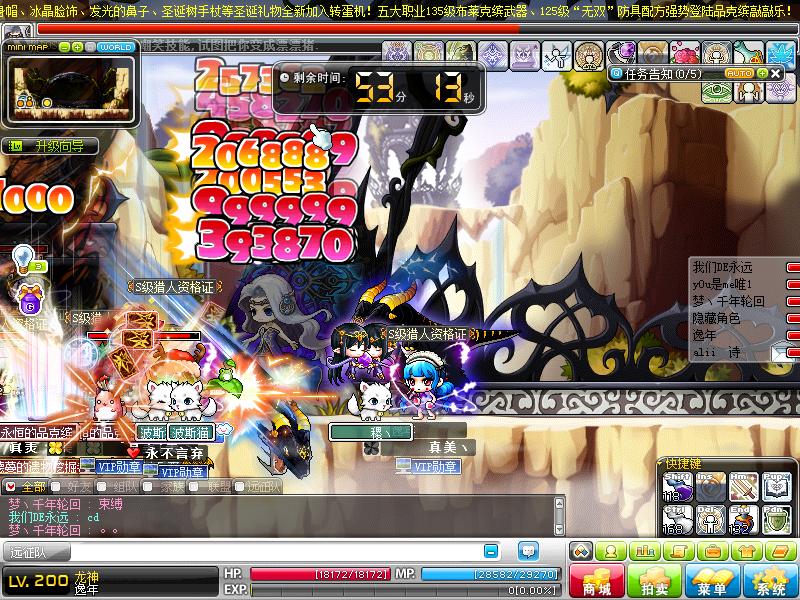Click the Ctrl quickslot item
Viewport: 800px width, 600px height.
[678, 519]
